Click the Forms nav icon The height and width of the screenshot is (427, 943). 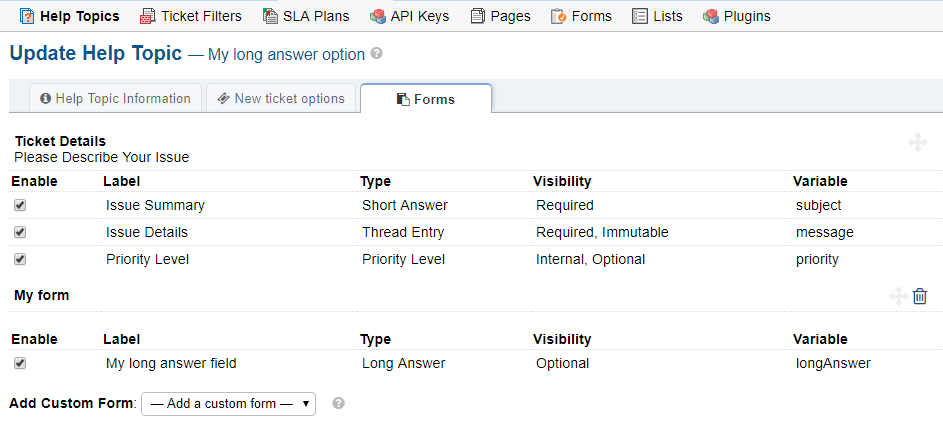(559, 16)
